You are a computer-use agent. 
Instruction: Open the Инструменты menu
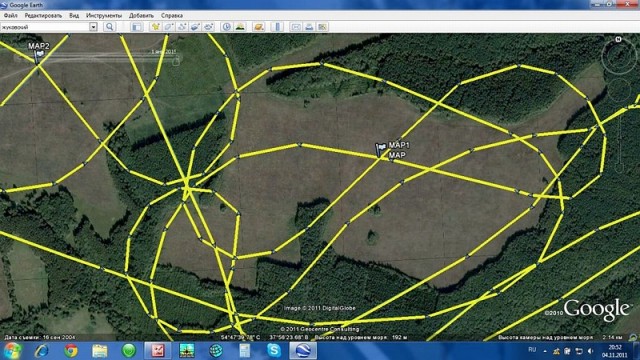tap(104, 16)
